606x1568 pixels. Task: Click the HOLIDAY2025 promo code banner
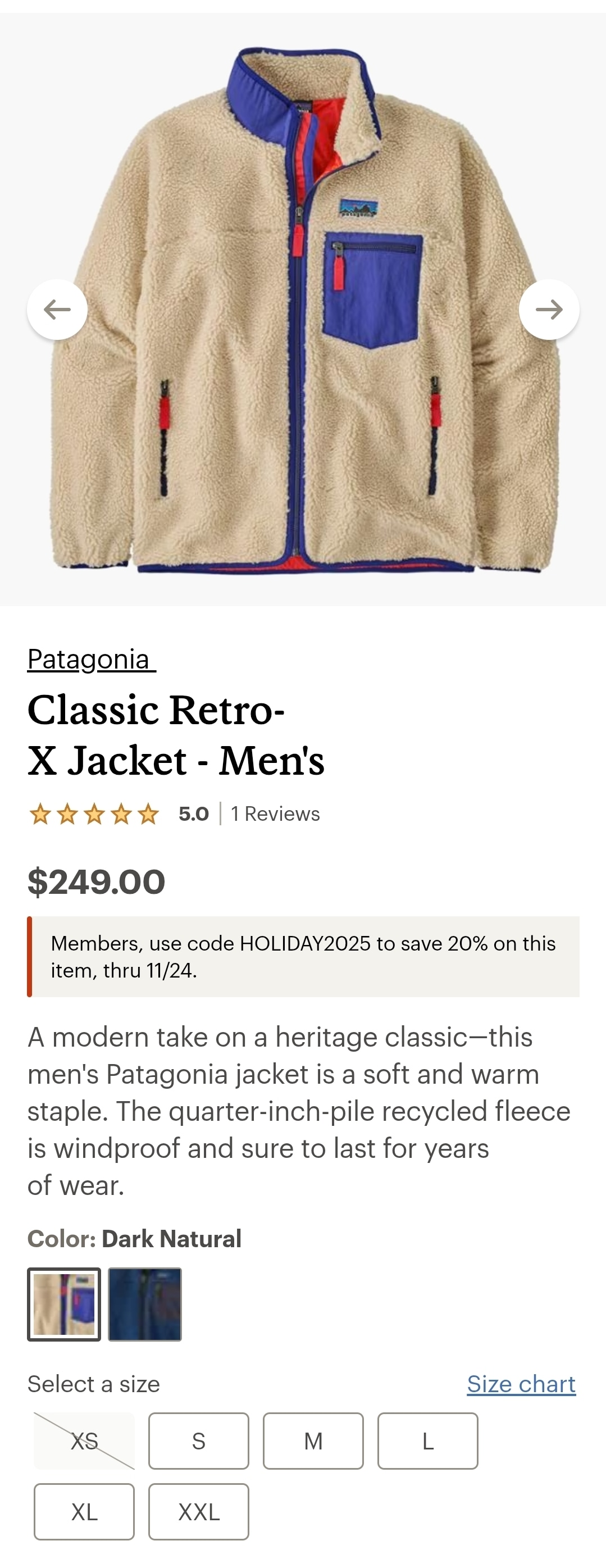tap(303, 956)
